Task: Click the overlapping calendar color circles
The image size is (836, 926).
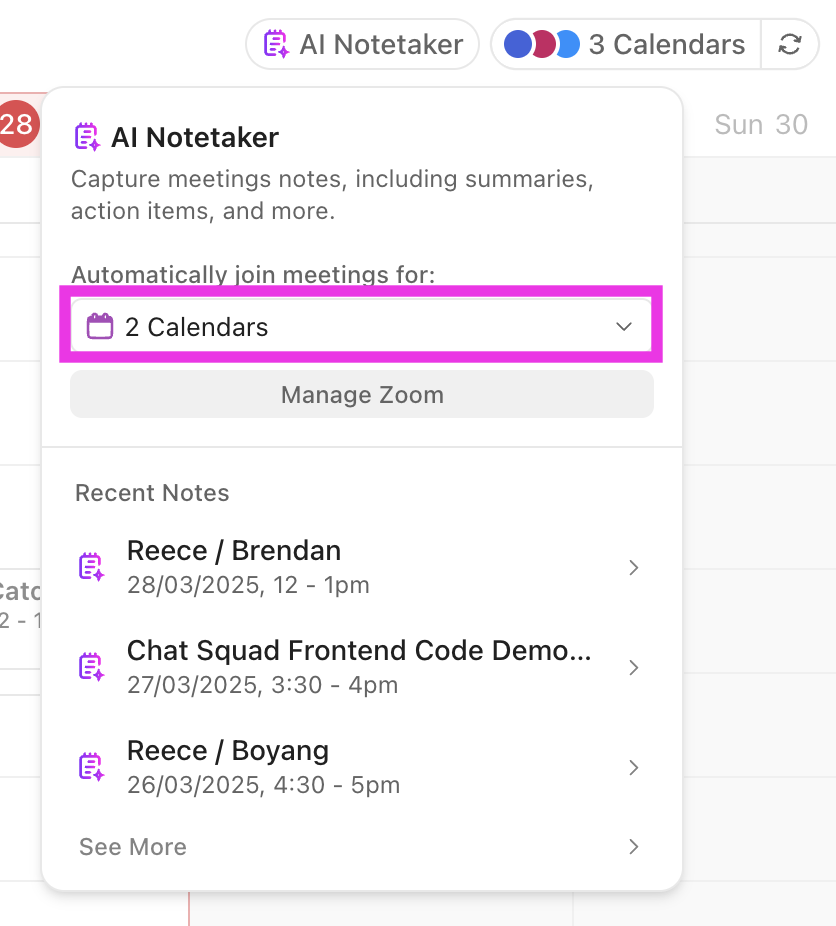Action: point(541,45)
